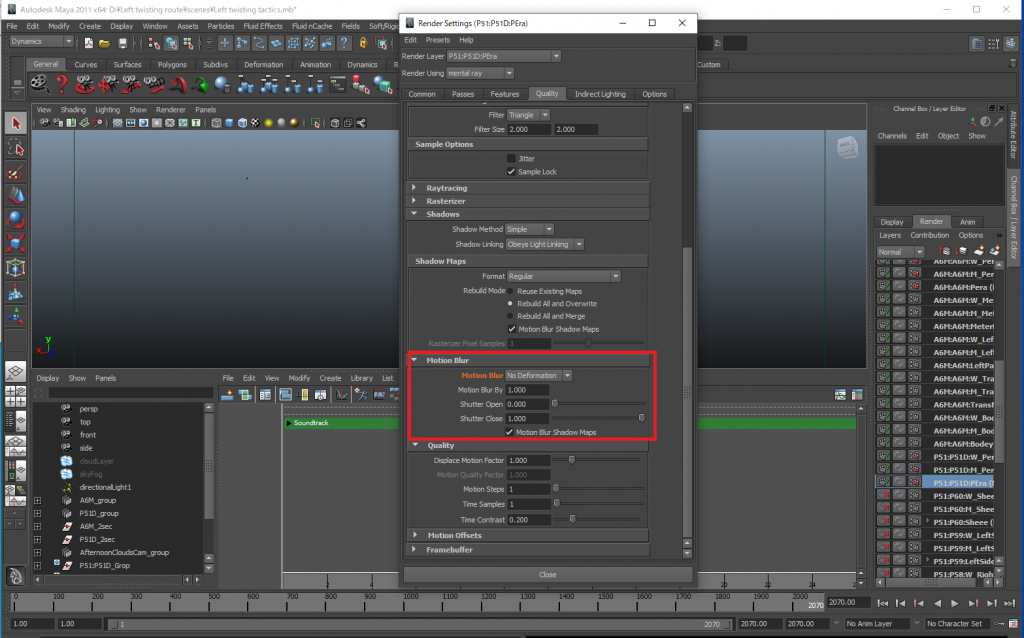Toggle Motion Blur Shadow Maps under Shutter Close
1024x638 pixels.
509,432
